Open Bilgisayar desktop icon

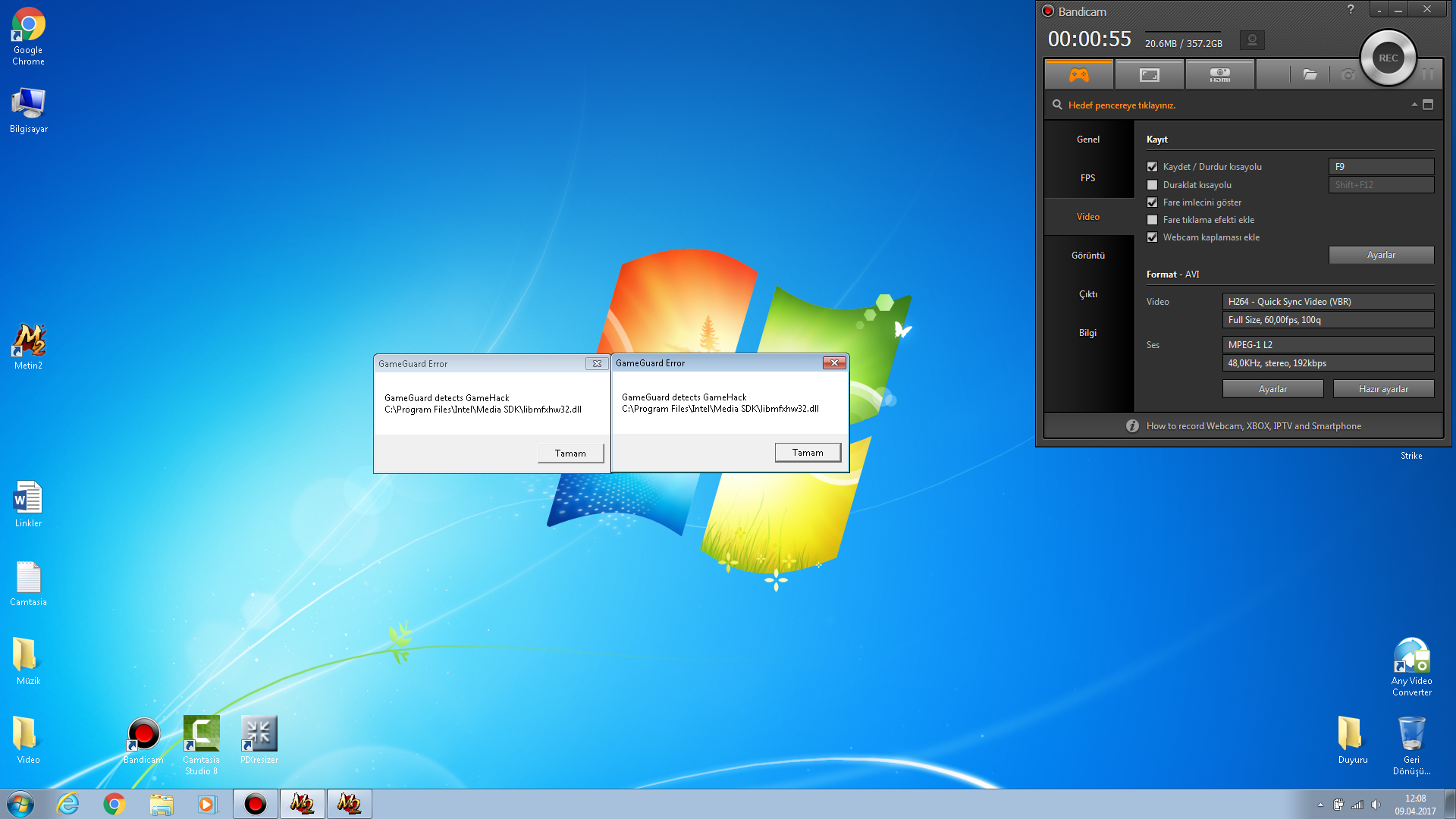tap(28, 110)
